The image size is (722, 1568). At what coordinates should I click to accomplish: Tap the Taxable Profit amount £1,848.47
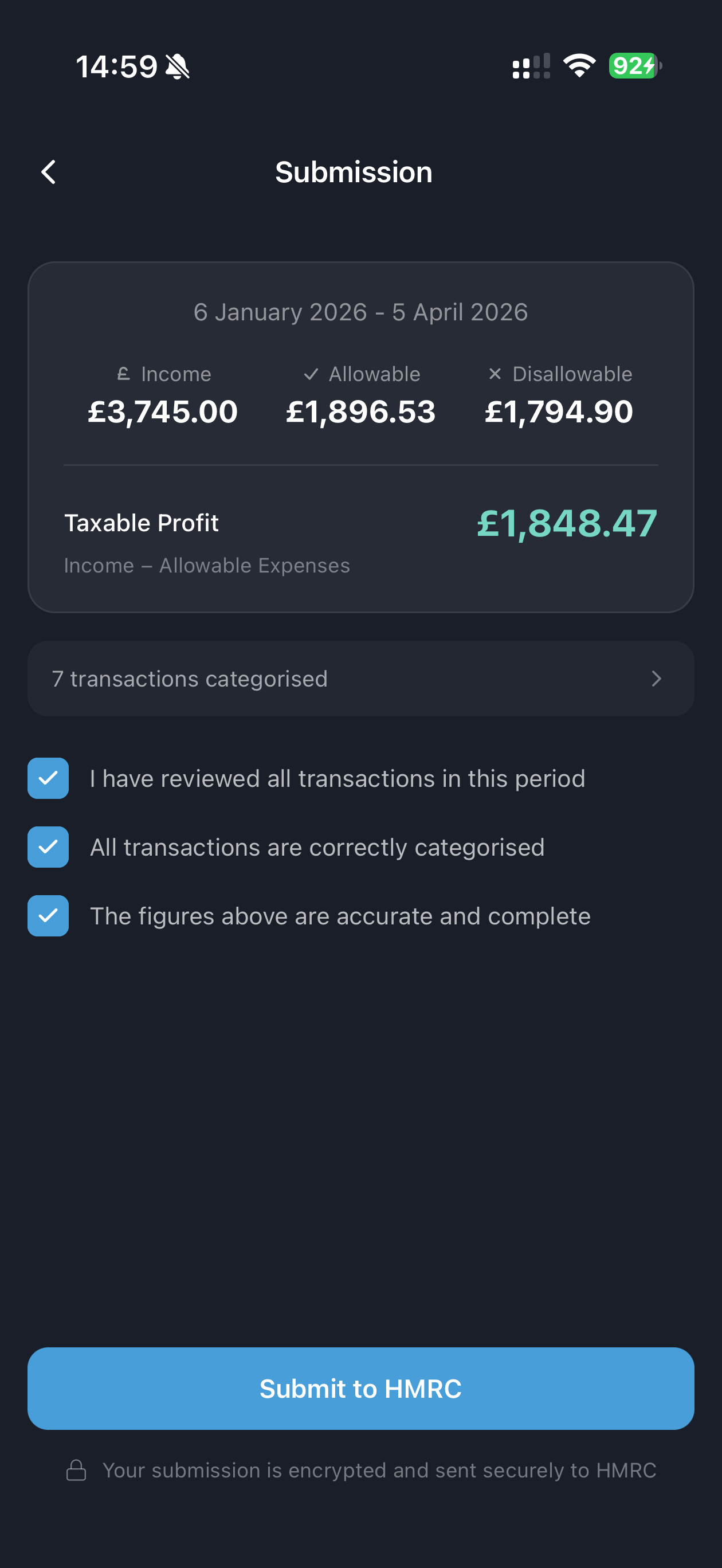[567, 523]
